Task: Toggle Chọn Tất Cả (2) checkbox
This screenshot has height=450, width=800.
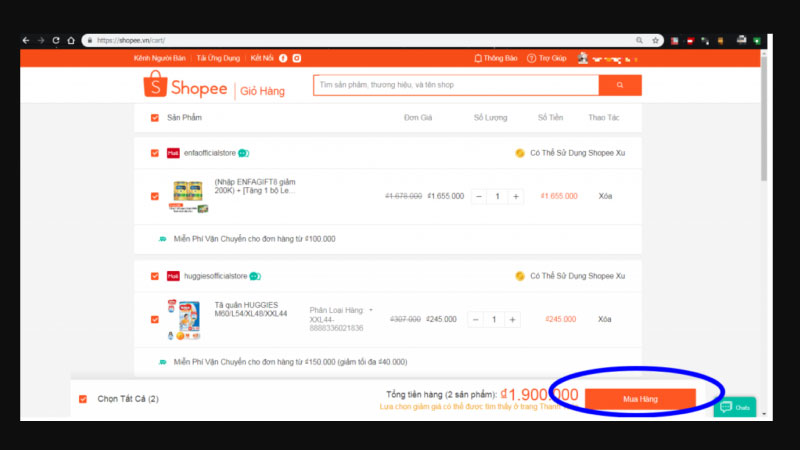Action: coord(83,399)
